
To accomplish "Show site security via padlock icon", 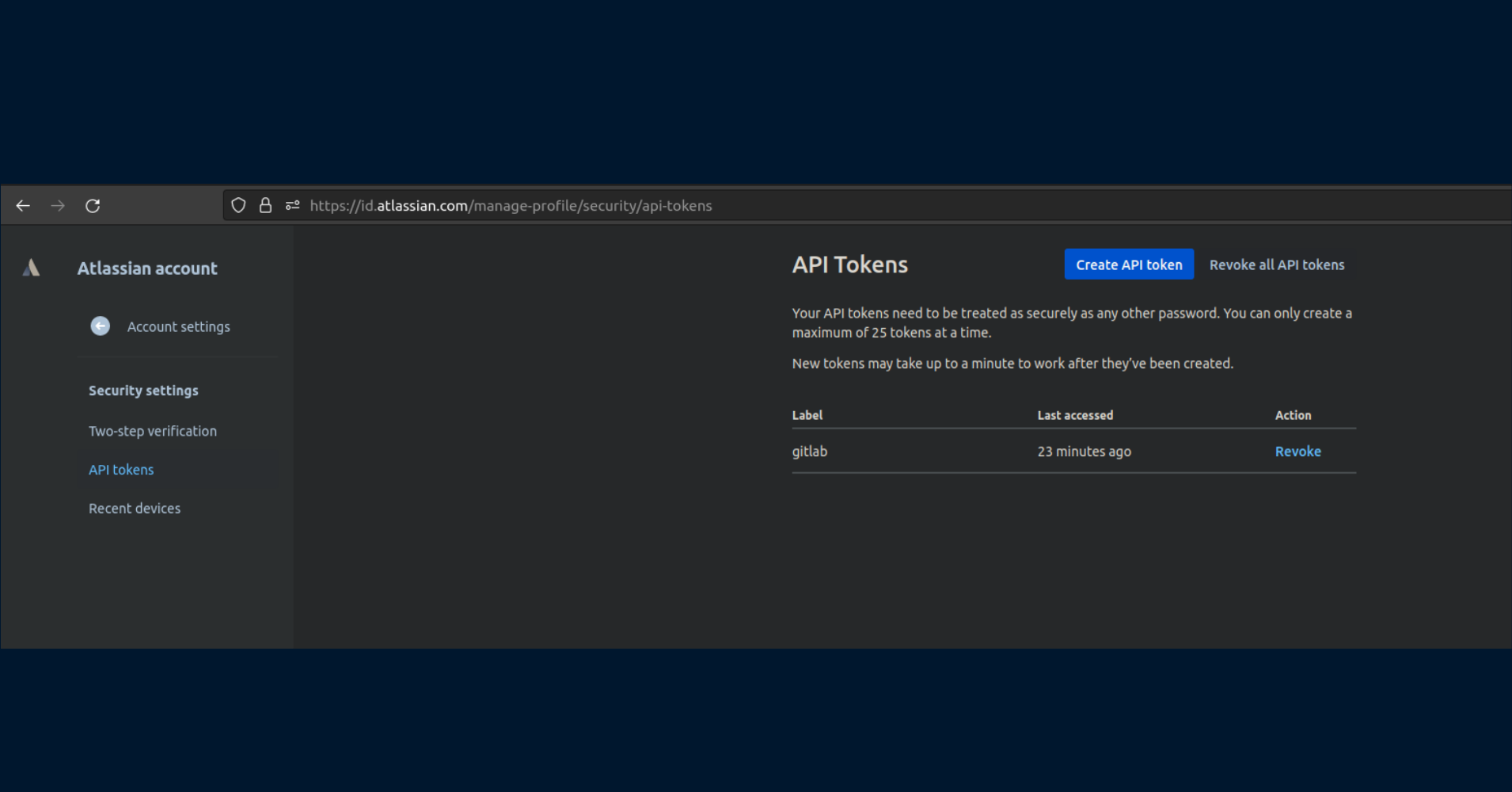I will point(265,206).
